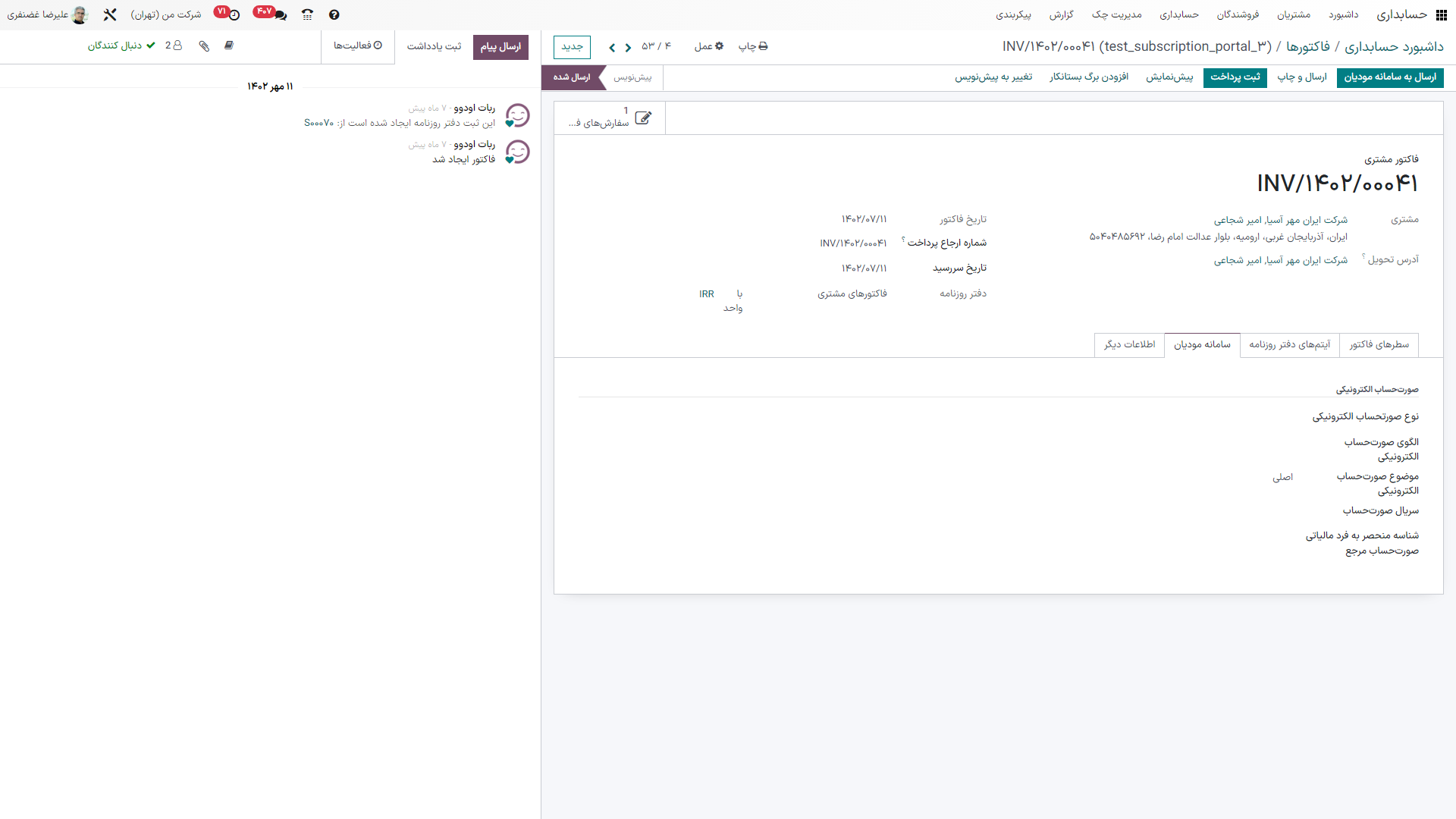Toggle the following (دنبال کنندگان) checkmark
1456x819 pixels.
[x=121, y=45]
